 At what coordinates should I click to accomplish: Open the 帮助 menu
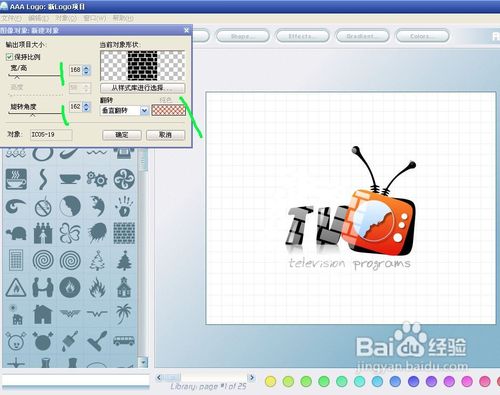pyautogui.click(x=123, y=18)
